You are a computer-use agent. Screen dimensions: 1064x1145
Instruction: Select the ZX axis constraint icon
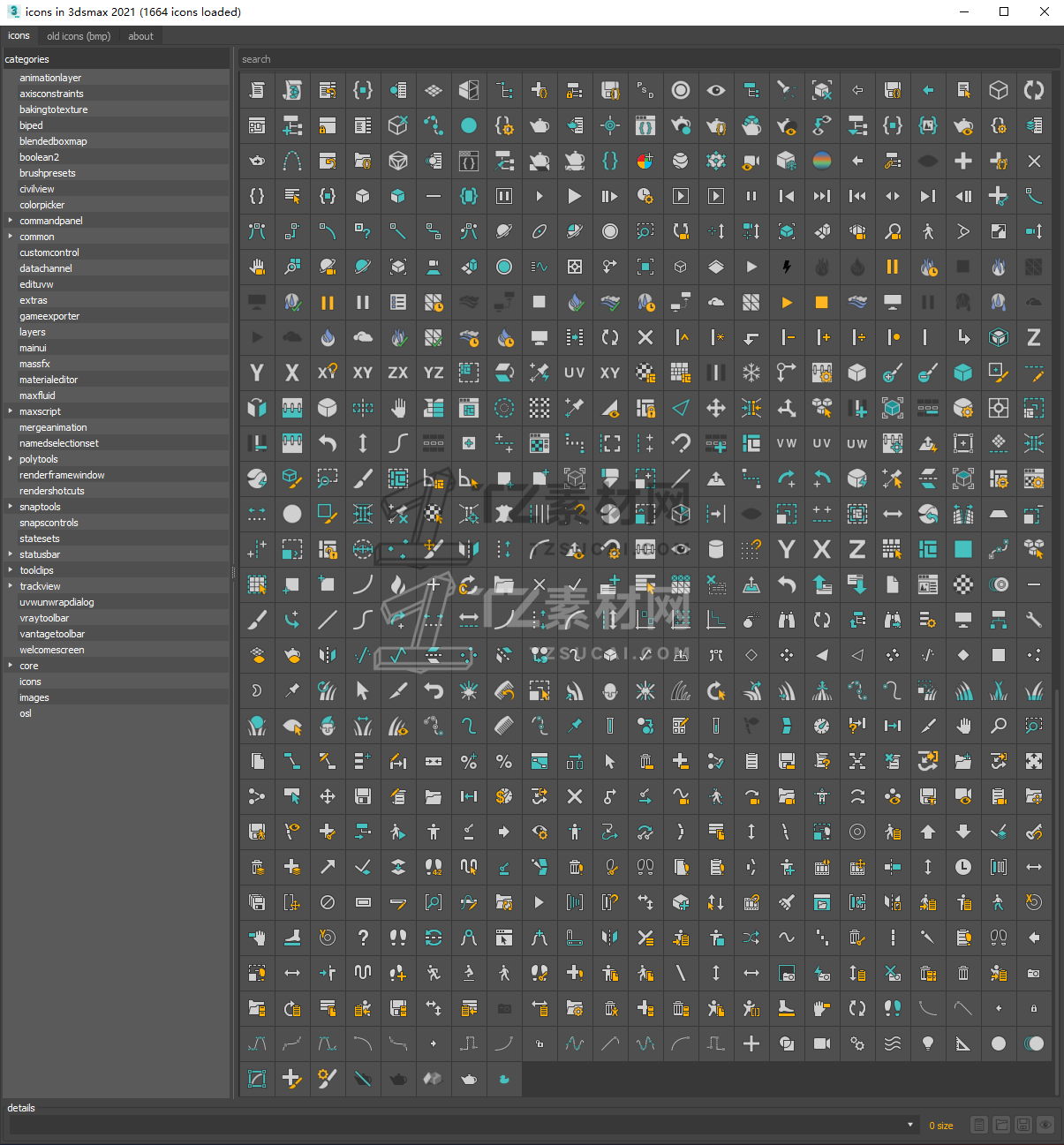point(398,373)
